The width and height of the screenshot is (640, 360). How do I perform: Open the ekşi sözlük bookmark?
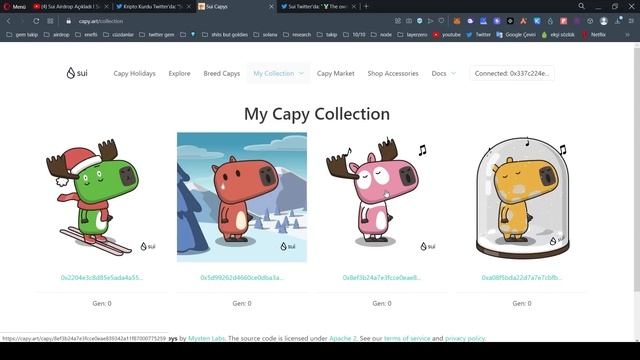click(558, 35)
